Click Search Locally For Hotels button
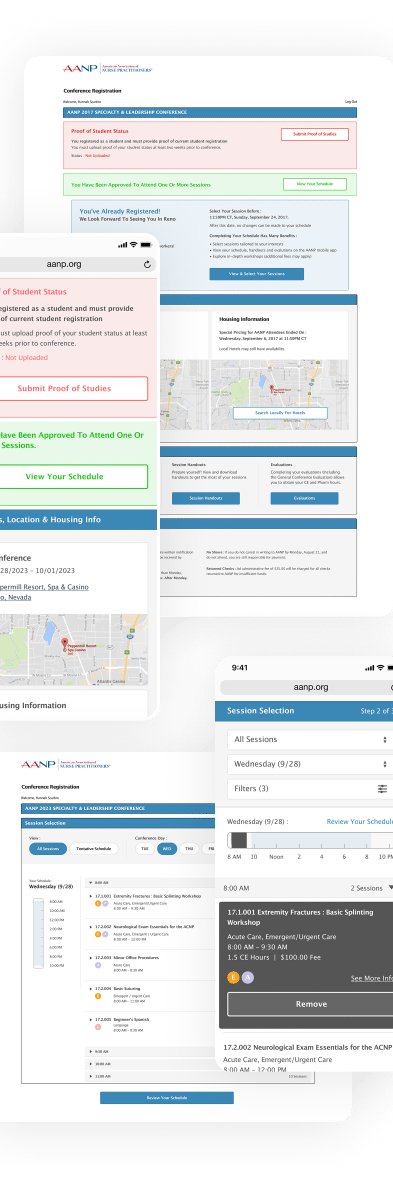 pos(280,413)
